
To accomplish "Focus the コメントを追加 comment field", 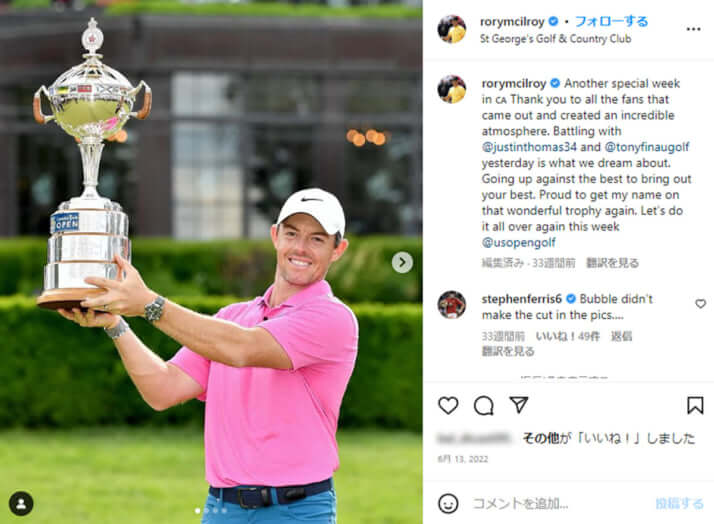I will (x=560, y=504).
